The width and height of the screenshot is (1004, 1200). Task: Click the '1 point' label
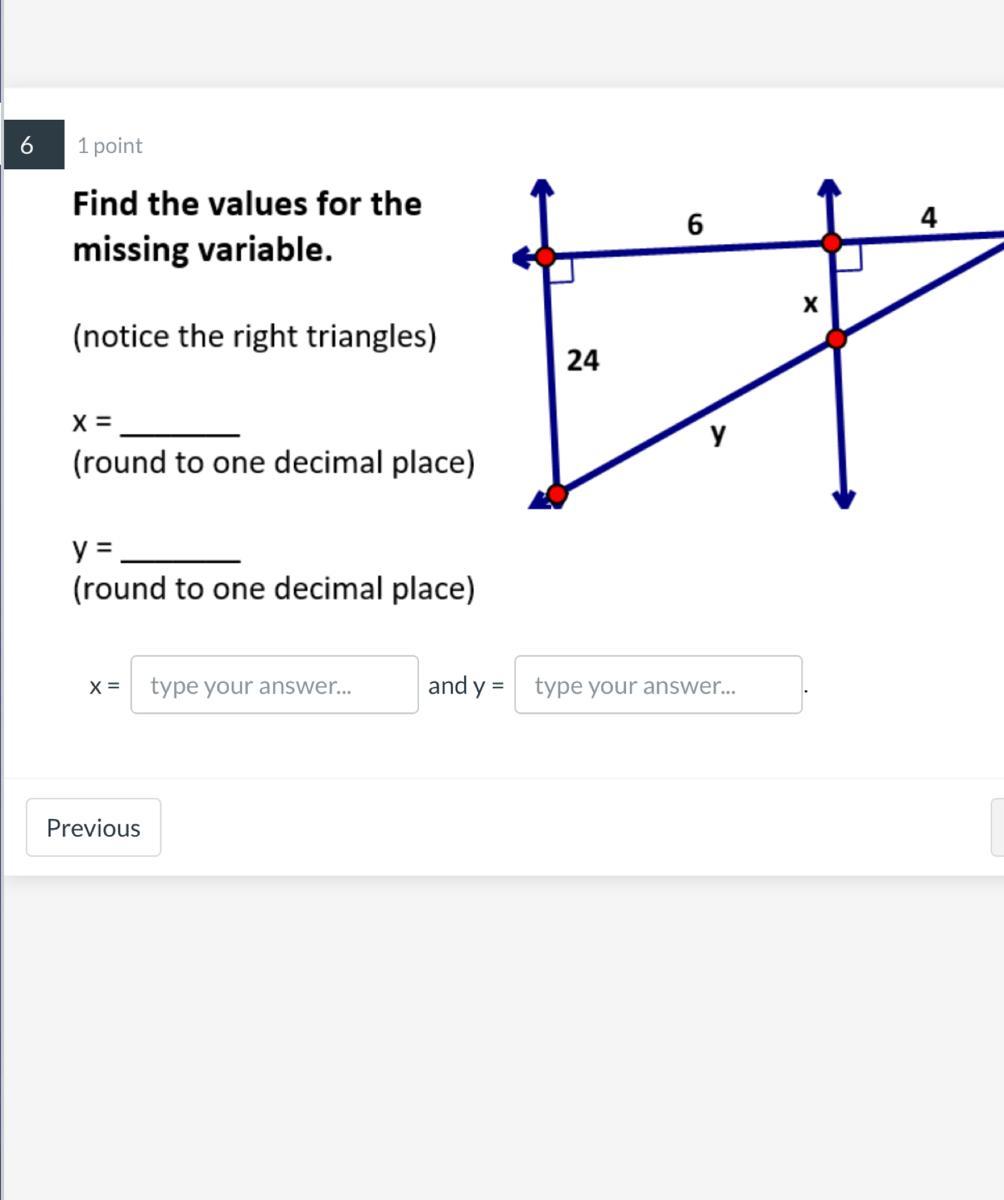tap(110, 146)
